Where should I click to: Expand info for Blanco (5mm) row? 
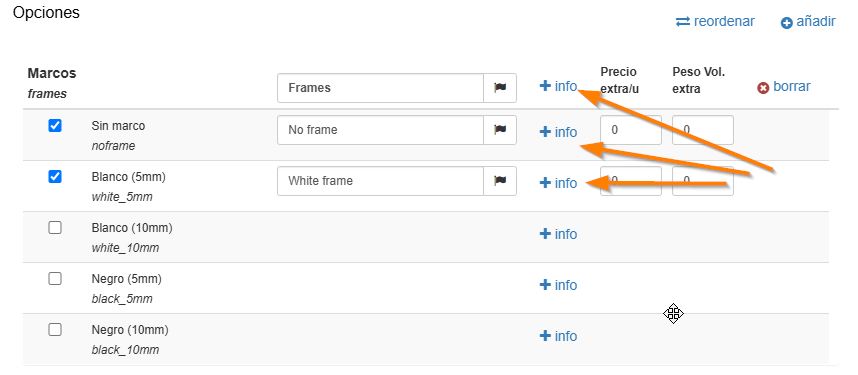[x=558, y=183]
